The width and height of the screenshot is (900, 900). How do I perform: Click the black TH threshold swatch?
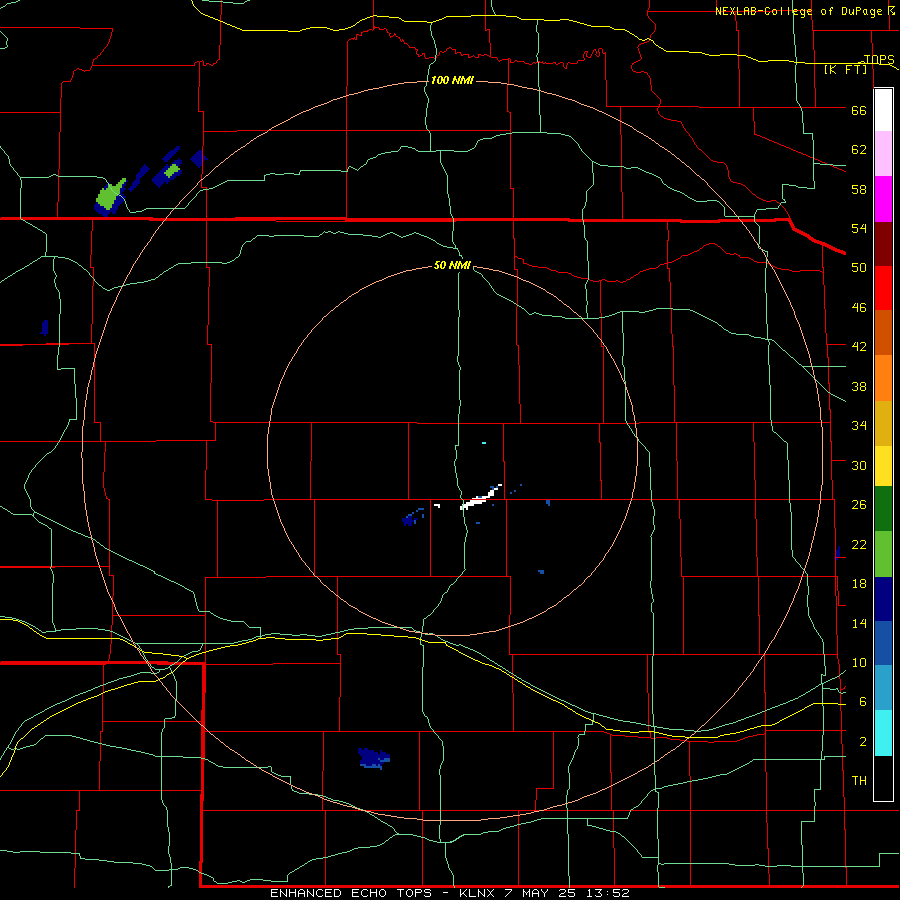pyautogui.click(x=883, y=778)
